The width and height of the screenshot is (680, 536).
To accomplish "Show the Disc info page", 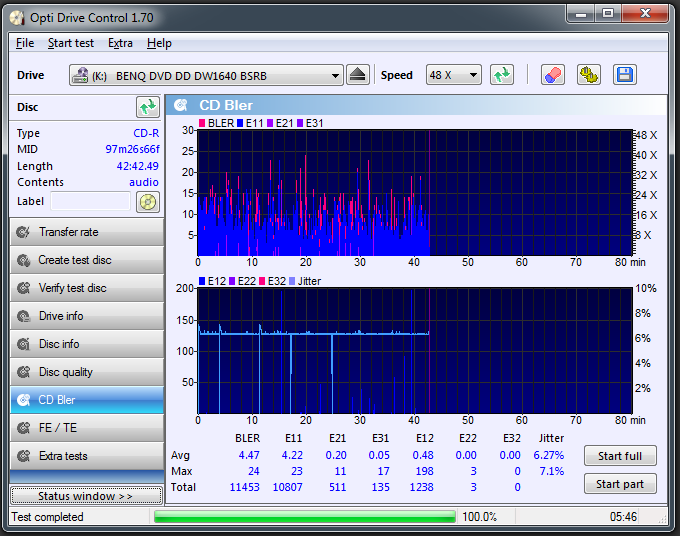I will tap(87, 344).
